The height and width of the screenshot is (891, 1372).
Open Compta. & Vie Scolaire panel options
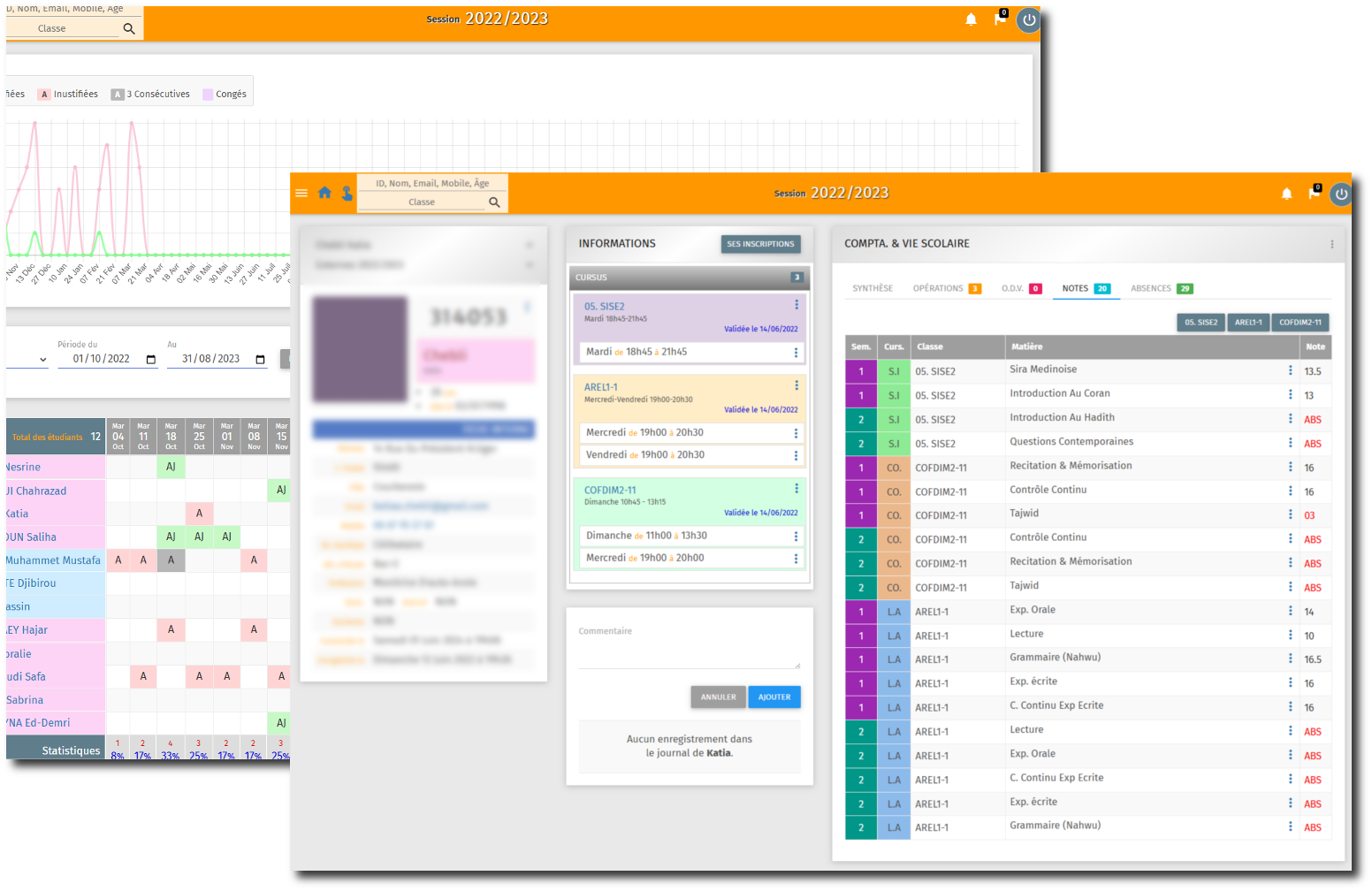pyautogui.click(x=1331, y=244)
